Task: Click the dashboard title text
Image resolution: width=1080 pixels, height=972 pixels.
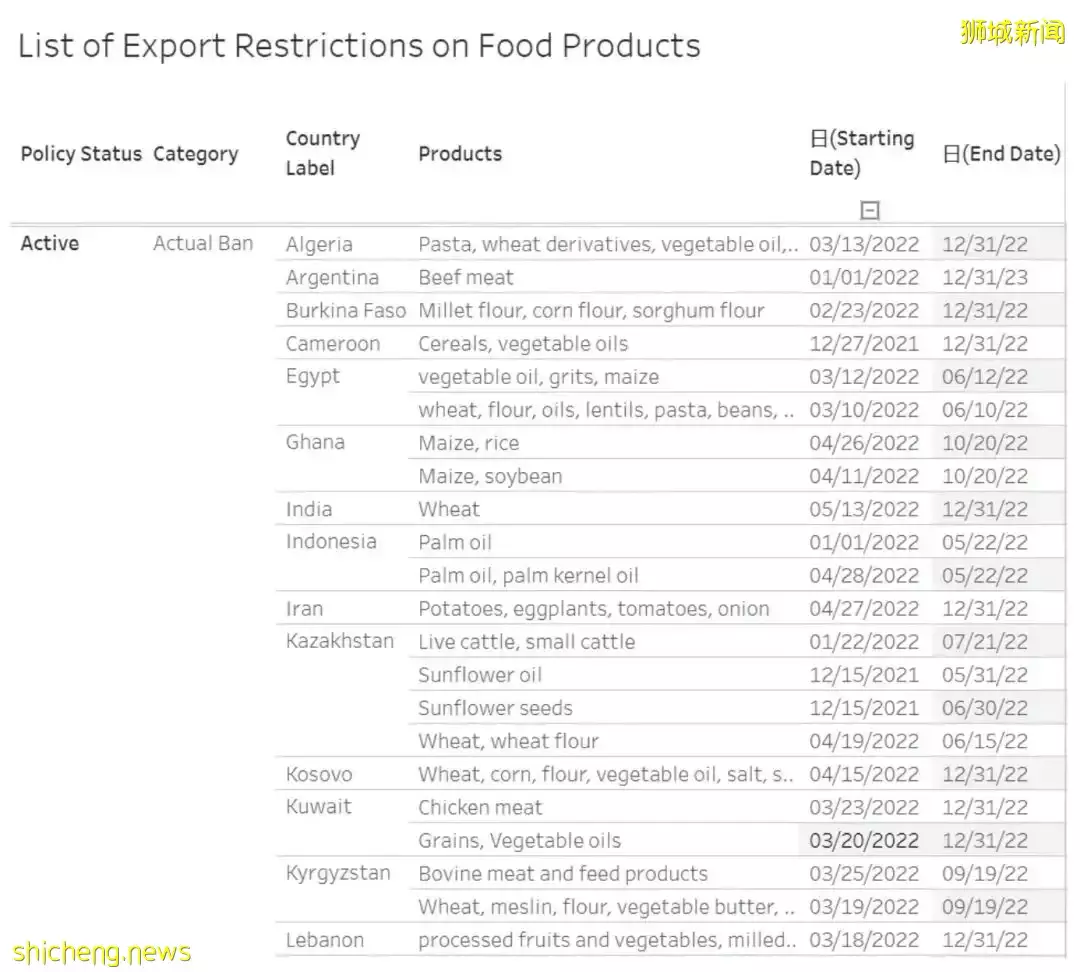Action: point(359,46)
